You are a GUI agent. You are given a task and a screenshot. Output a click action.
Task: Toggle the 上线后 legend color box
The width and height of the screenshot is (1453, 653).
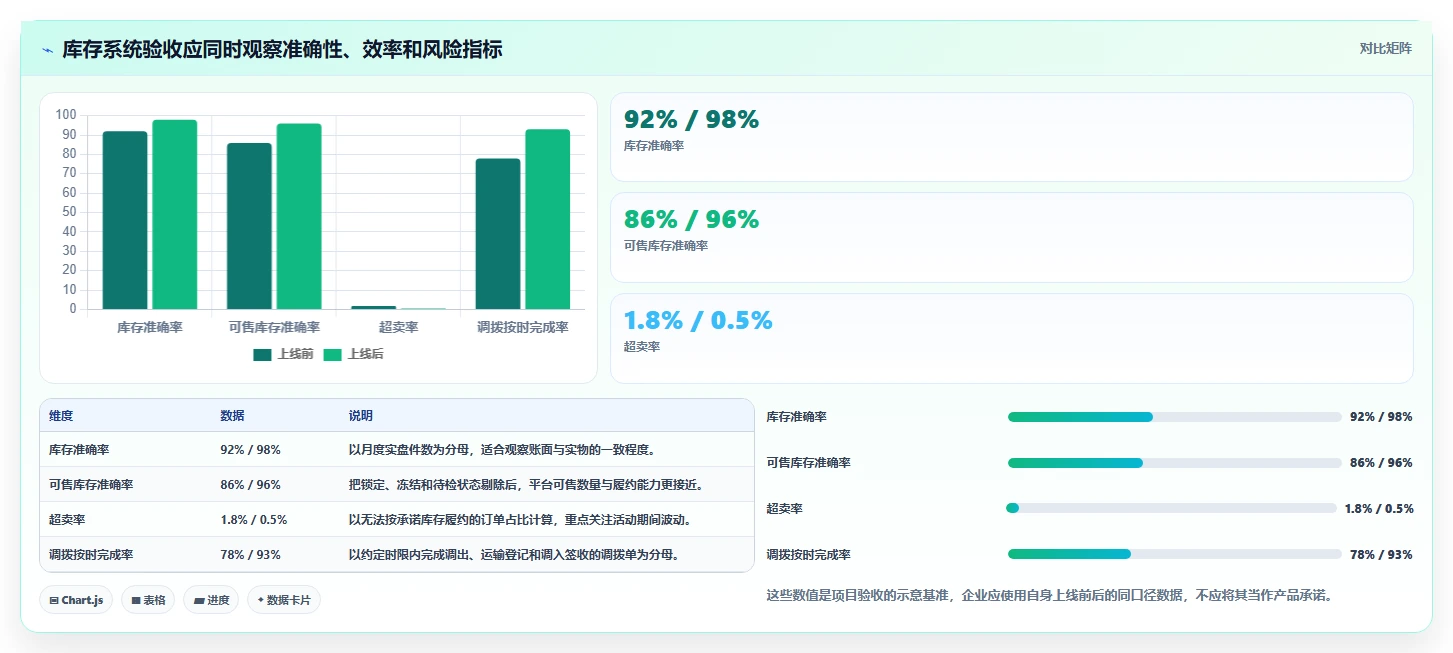333,354
